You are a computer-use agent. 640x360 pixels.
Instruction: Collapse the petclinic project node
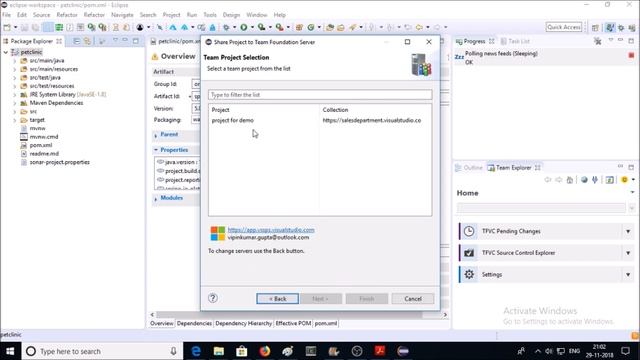[x=6, y=52]
